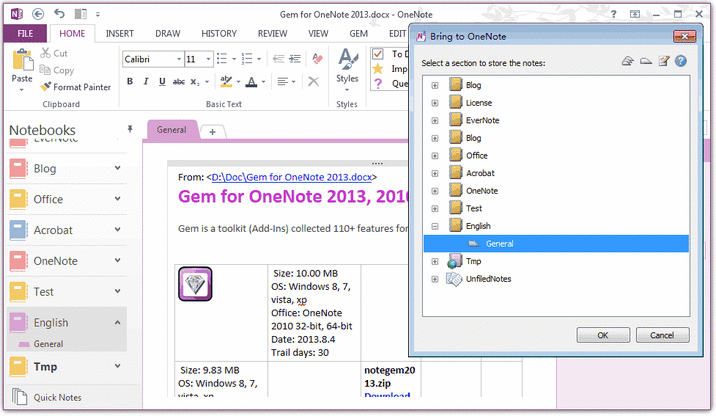Add a new section tab

pos(212,132)
